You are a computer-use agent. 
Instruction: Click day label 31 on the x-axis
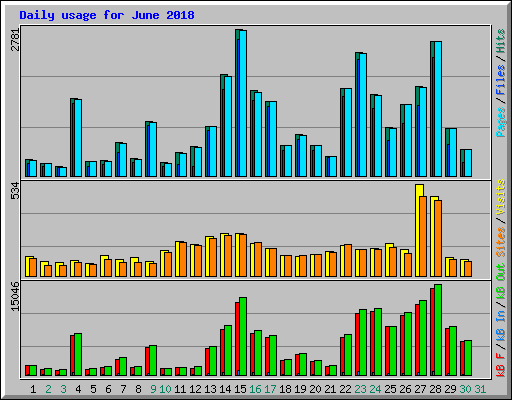click(480, 389)
